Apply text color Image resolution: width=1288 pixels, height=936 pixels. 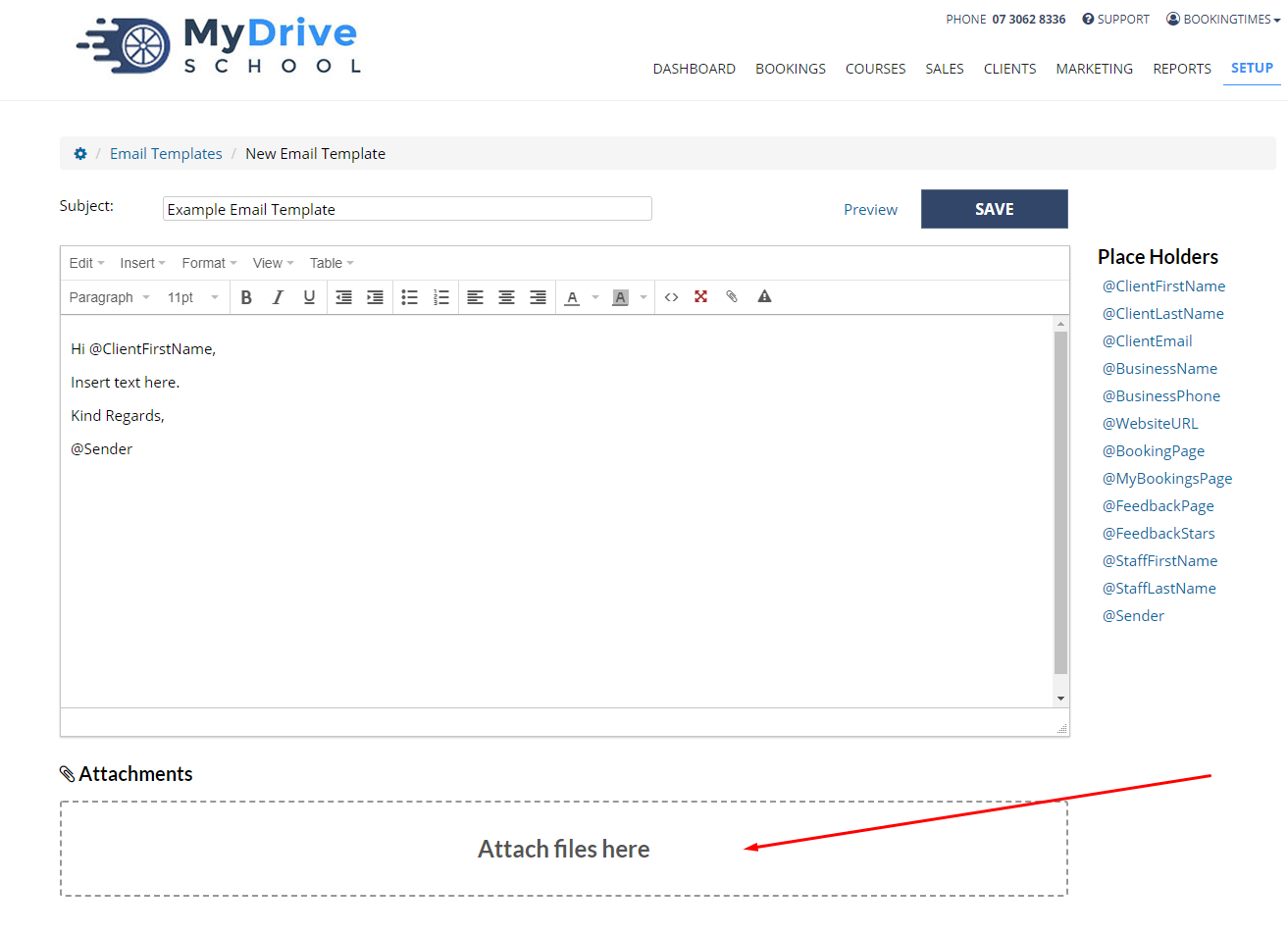tap(572, 297)
